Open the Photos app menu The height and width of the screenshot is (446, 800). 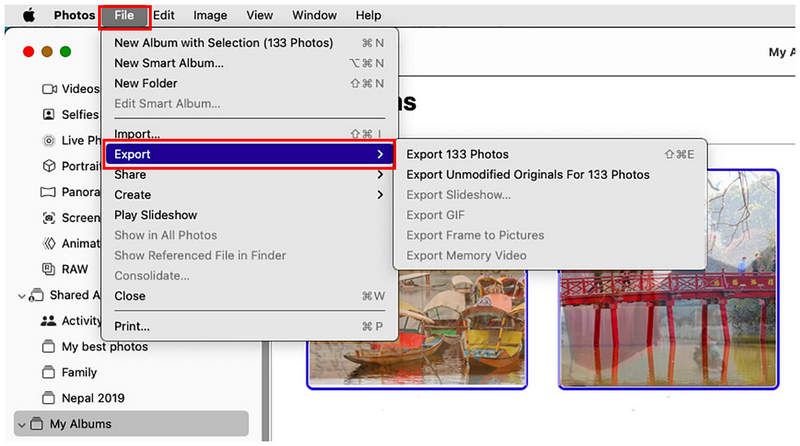click(74, 15)
